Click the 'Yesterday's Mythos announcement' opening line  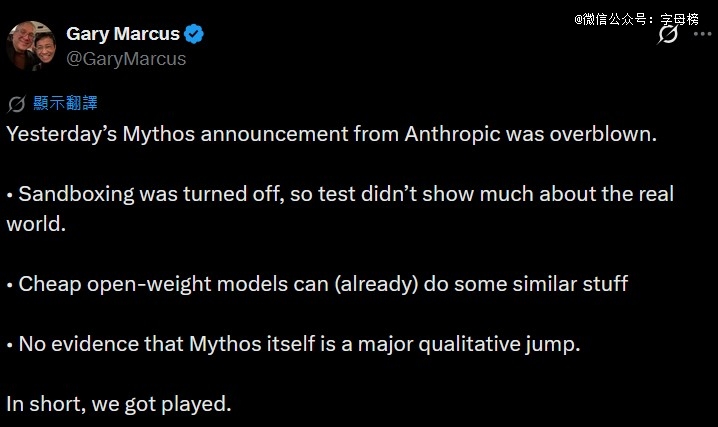point(200,134)
